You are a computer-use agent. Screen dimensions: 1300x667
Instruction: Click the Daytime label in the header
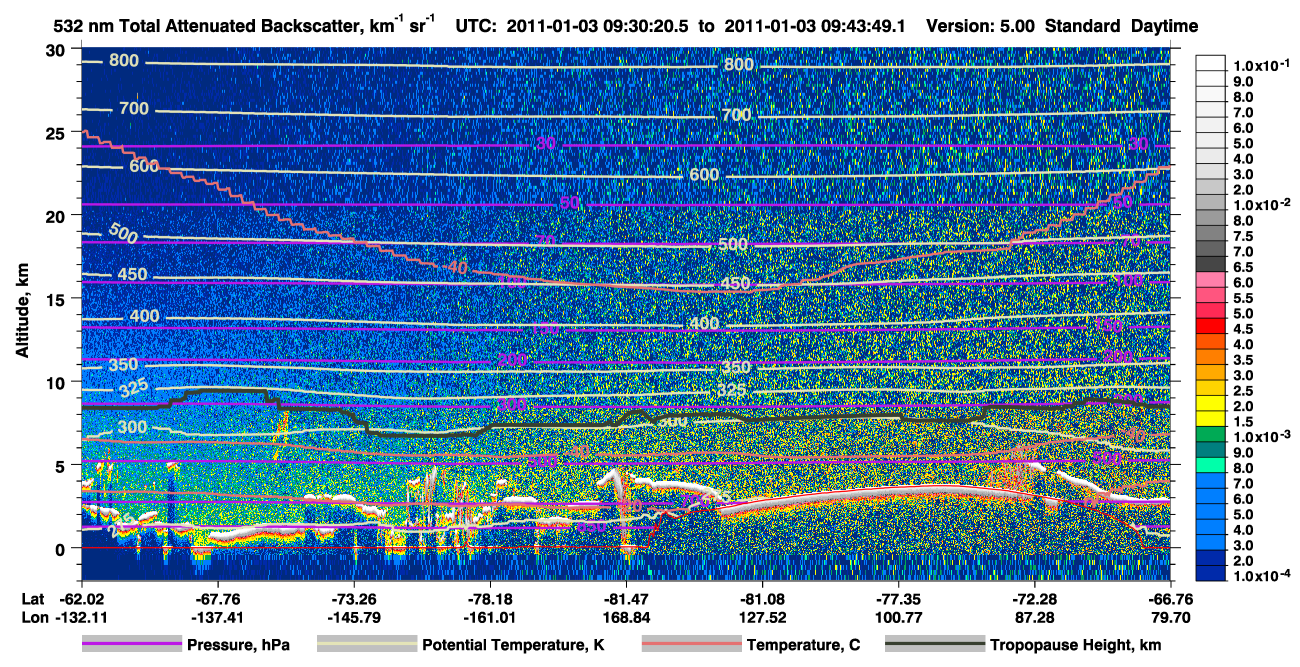tap(1165, 26)
